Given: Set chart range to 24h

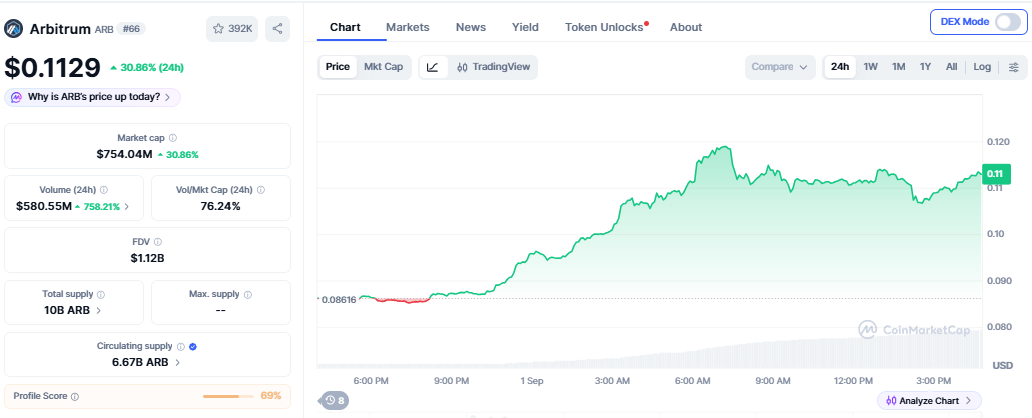Looking at the screenshot, I should coord(840,67).
